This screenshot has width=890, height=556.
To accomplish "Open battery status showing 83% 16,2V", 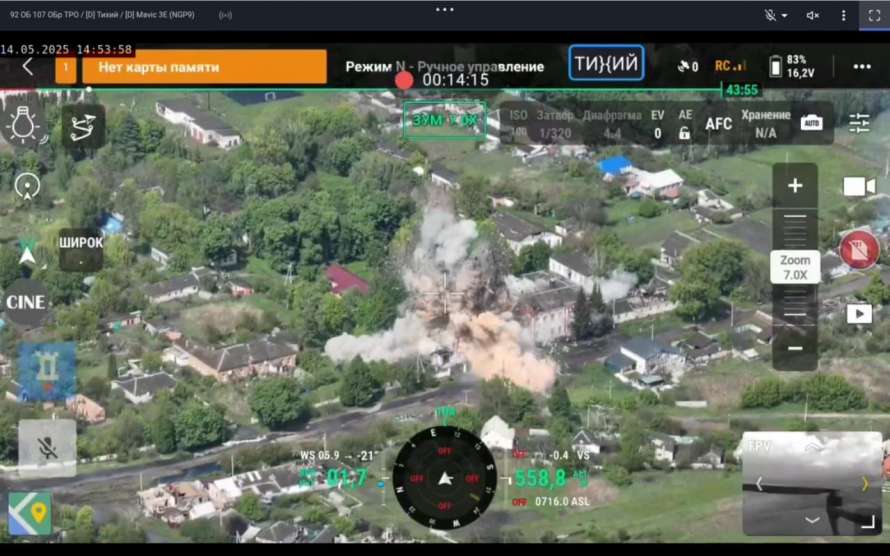I will [792, 66].
